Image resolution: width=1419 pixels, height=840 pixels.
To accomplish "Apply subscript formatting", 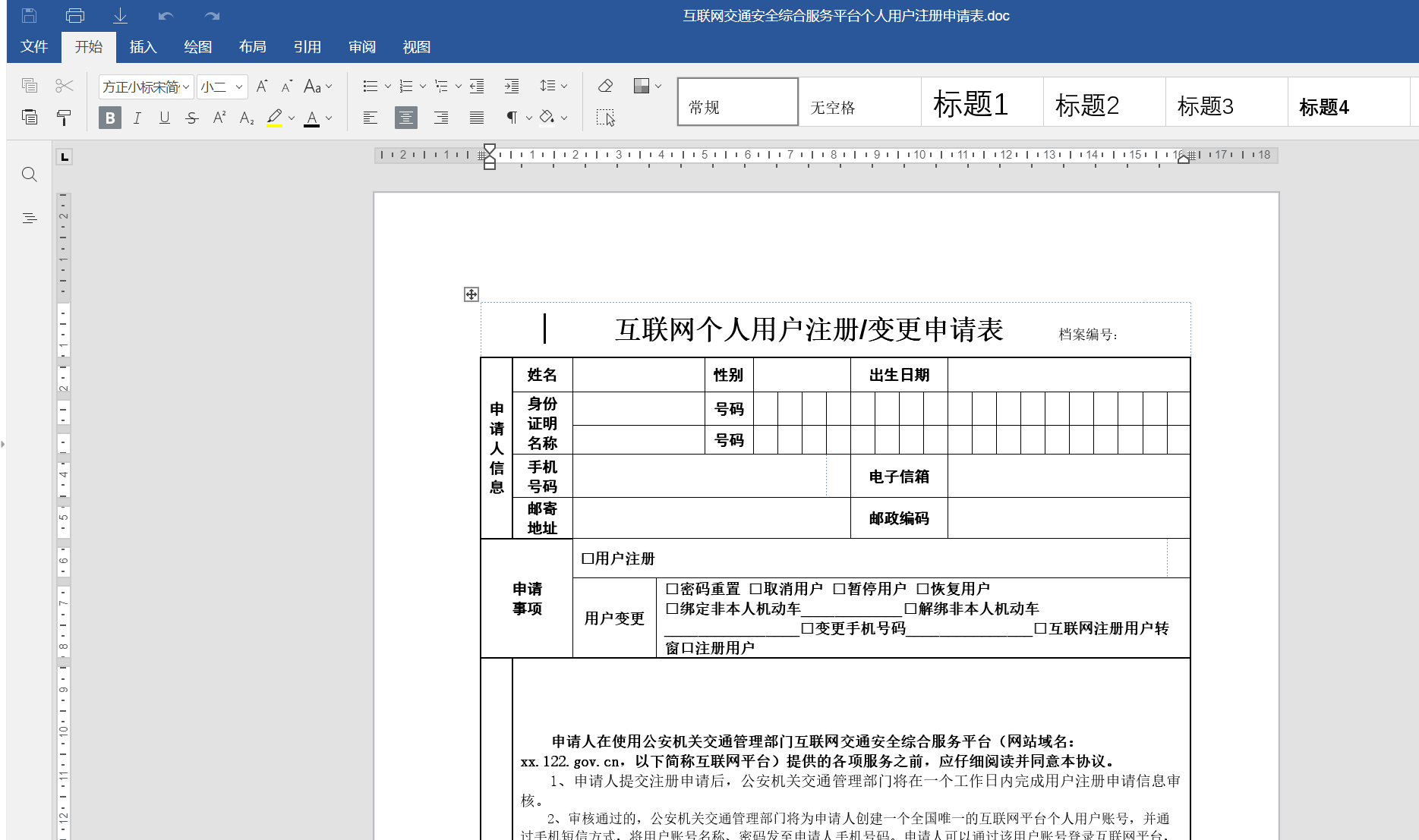I will [x=247, y=118].
